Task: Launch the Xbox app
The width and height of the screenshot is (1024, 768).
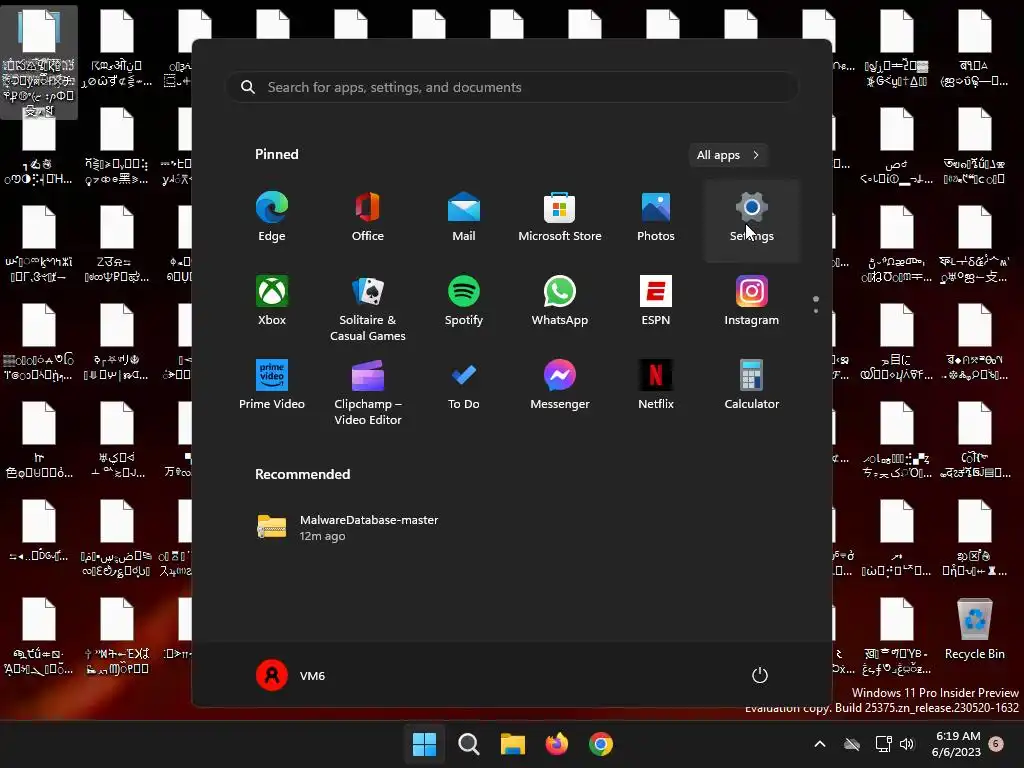Action: tap(272, 302)
